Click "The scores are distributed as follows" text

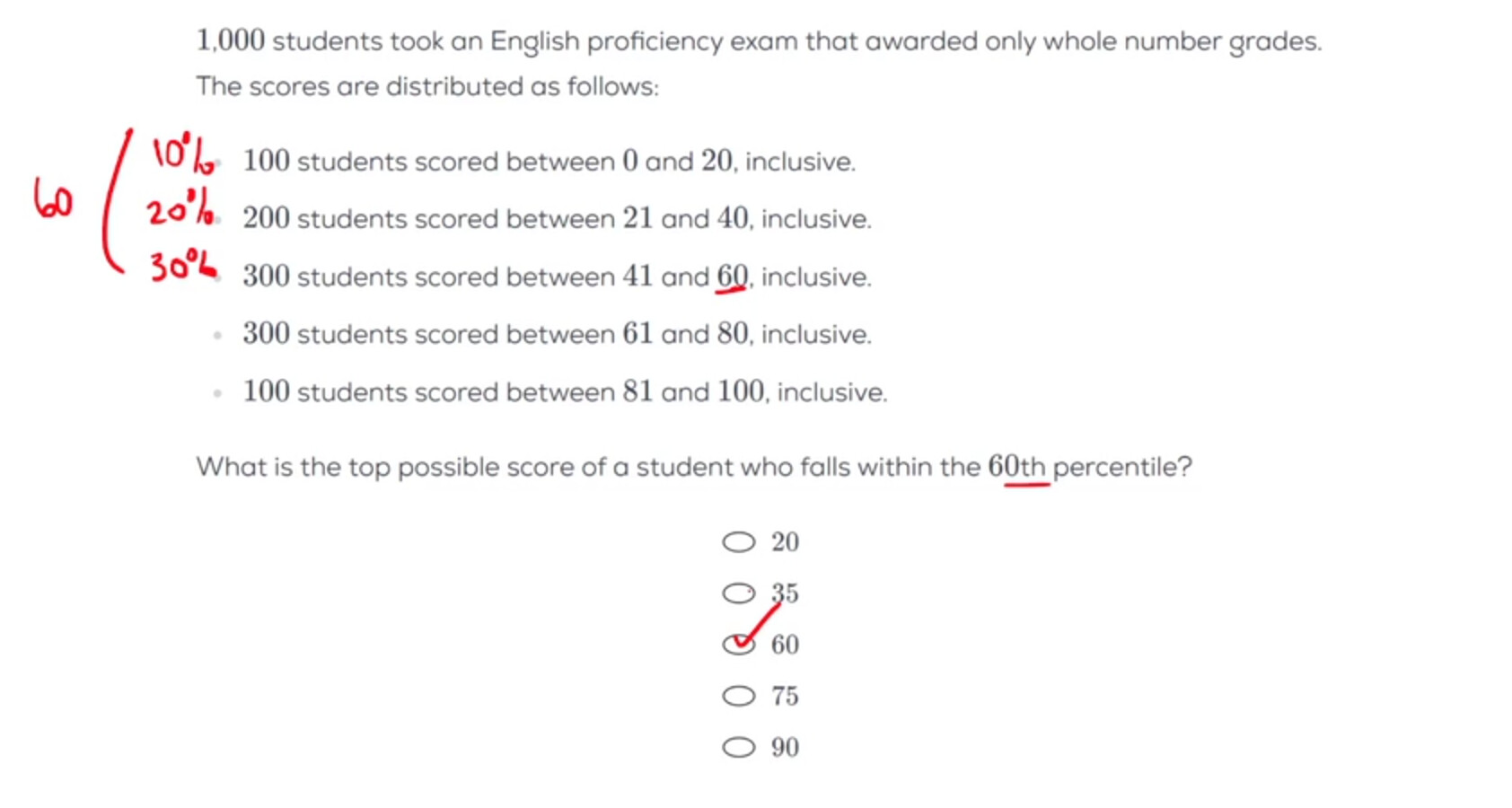427,87
